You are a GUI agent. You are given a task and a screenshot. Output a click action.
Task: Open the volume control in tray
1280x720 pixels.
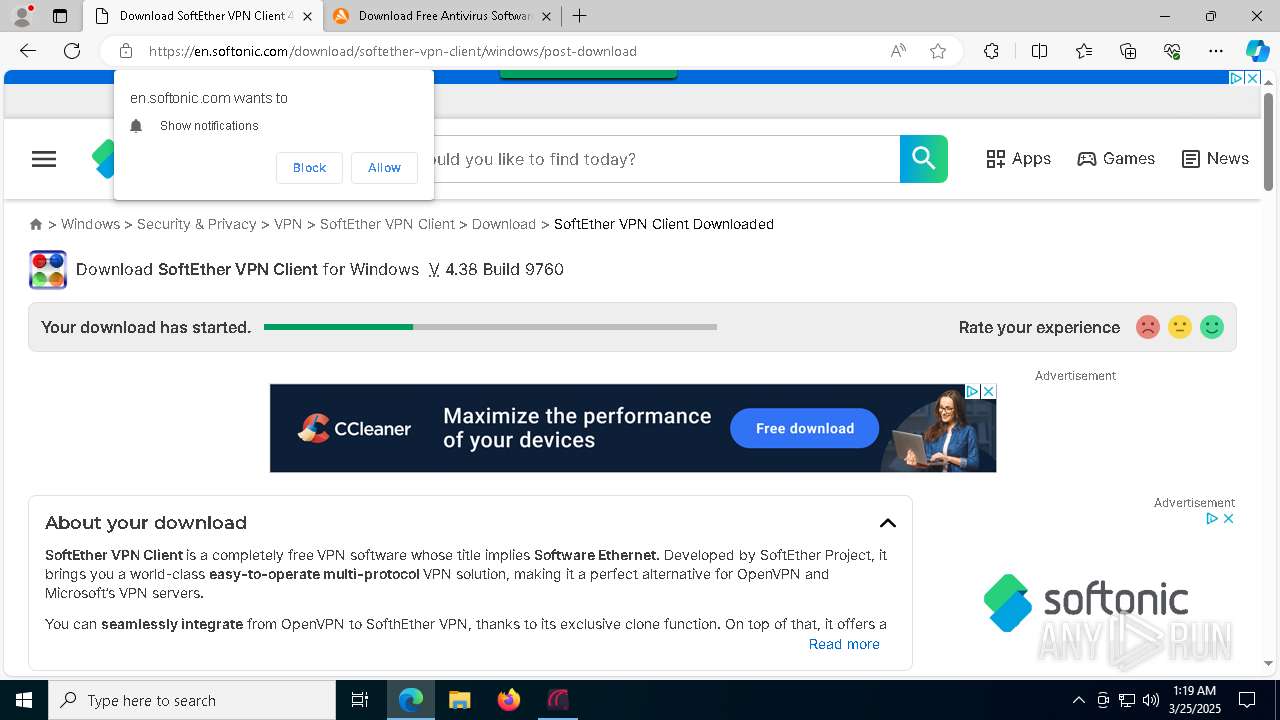[1151, 700]
